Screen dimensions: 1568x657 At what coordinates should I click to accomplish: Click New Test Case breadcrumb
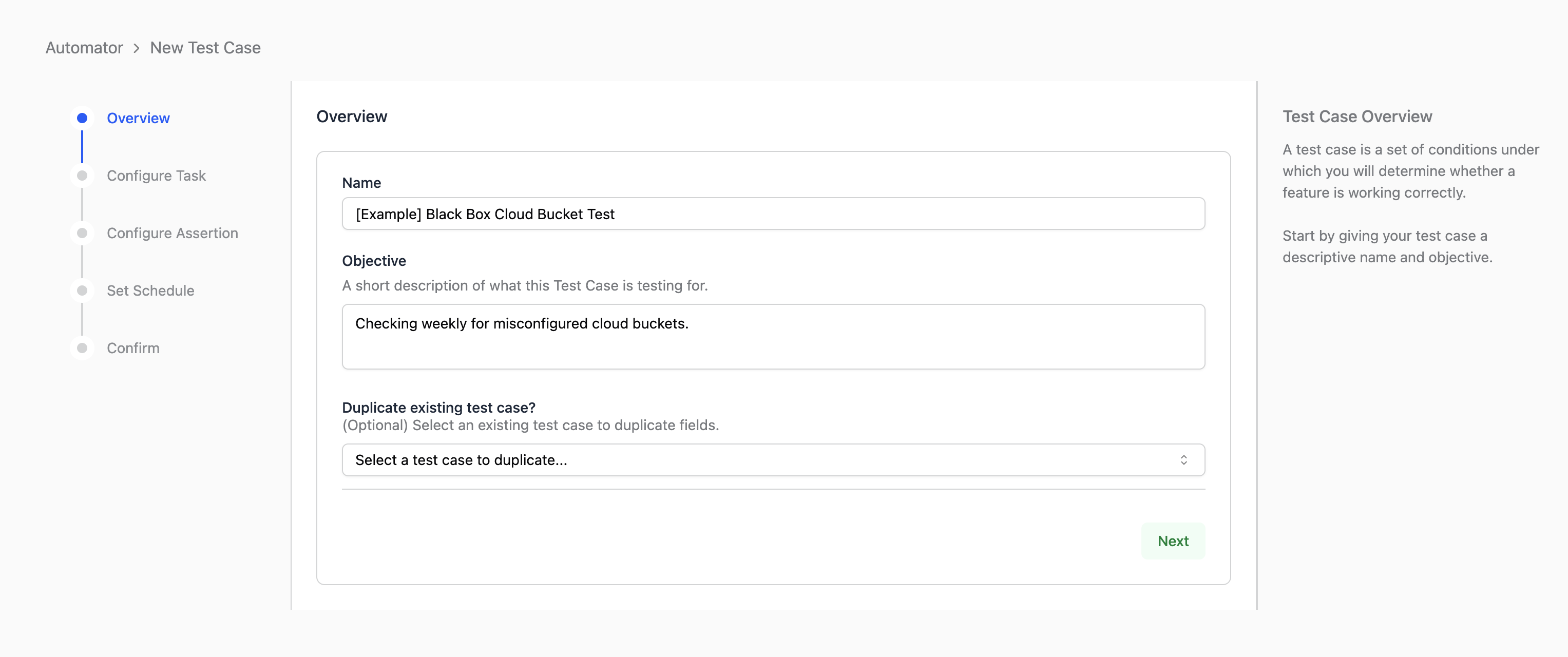point(205,48)
